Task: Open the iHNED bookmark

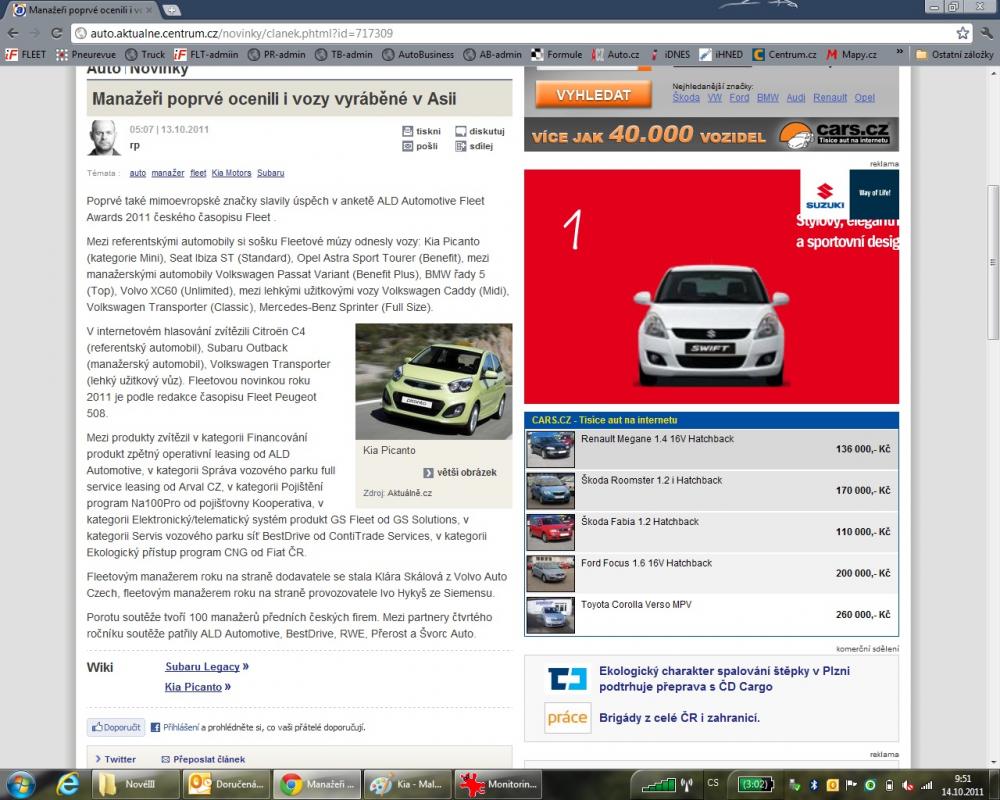Action: point(721,54)
